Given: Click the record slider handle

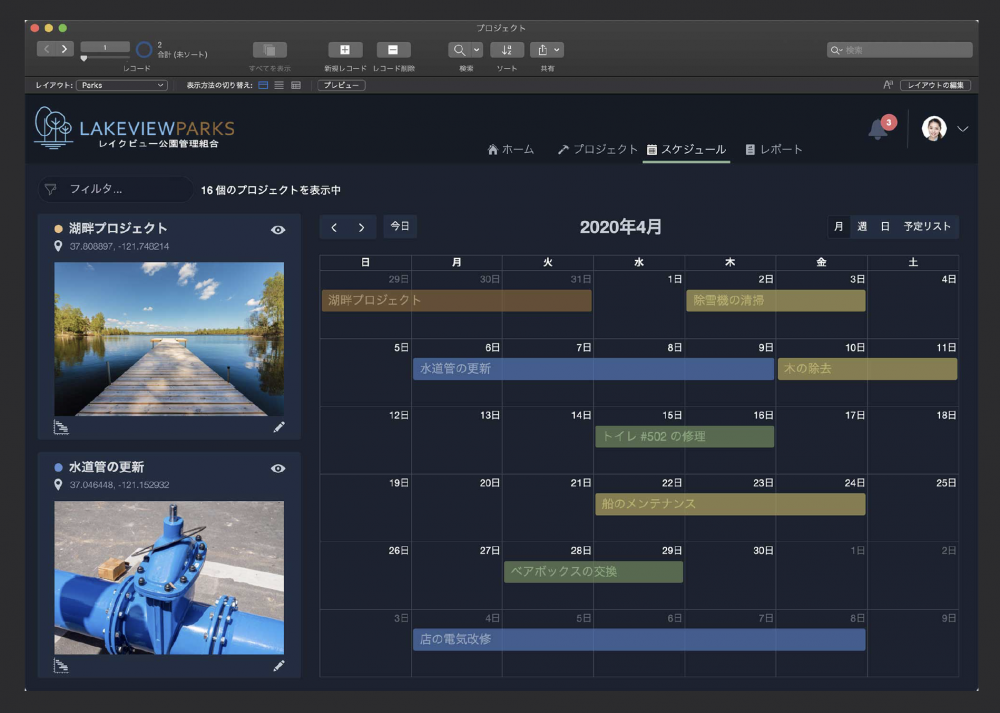Looking at the screenshot, I should pyautogui.click(x=84, y=59).
